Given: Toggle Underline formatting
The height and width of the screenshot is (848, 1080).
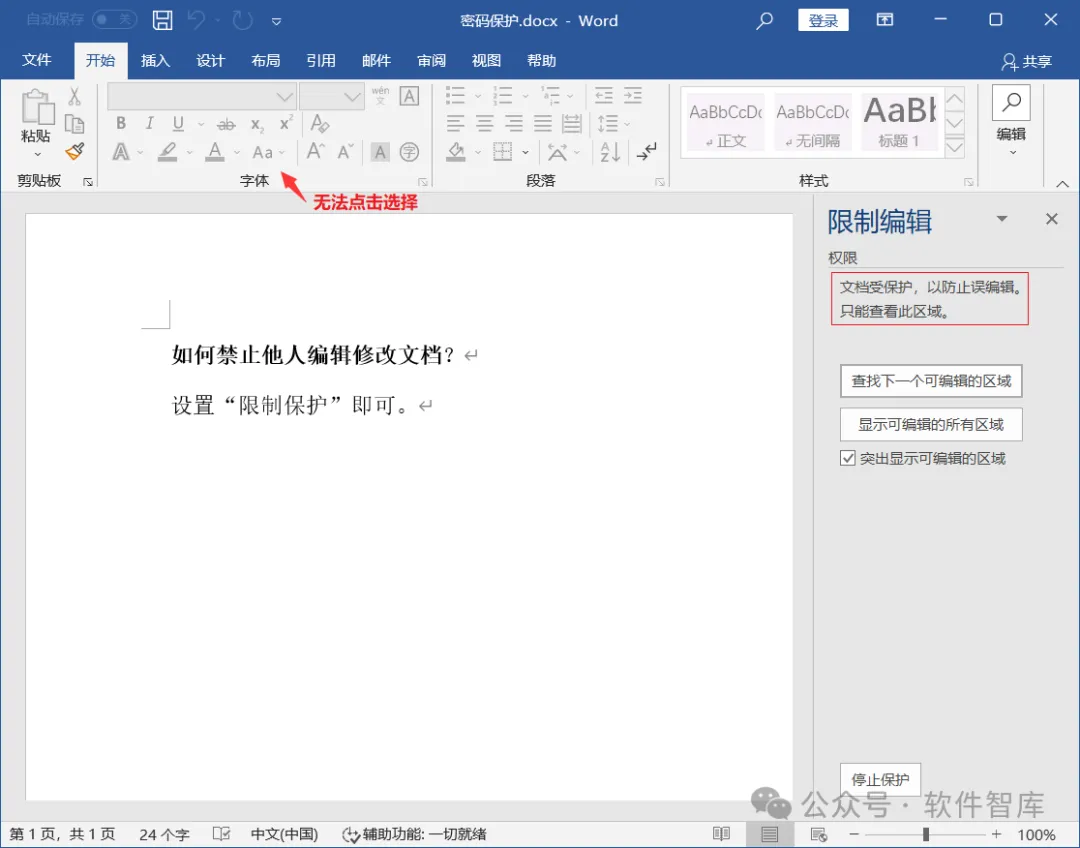Looking at the screenshot, I should point(178,123).
